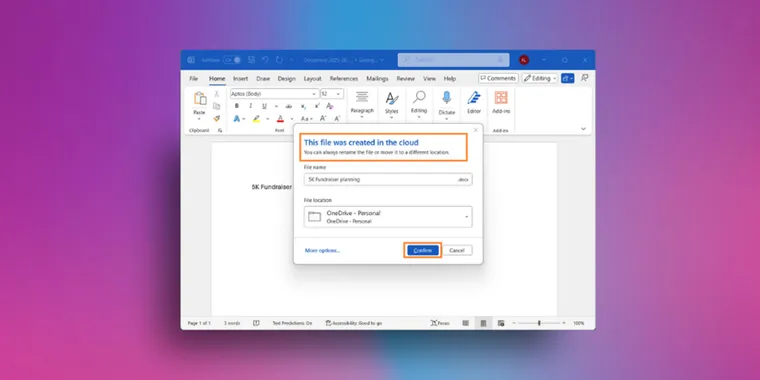This screenshot has width=760, height=380.
Task: Adjust the zoom slider handle
Action: [x=539, y=323]
